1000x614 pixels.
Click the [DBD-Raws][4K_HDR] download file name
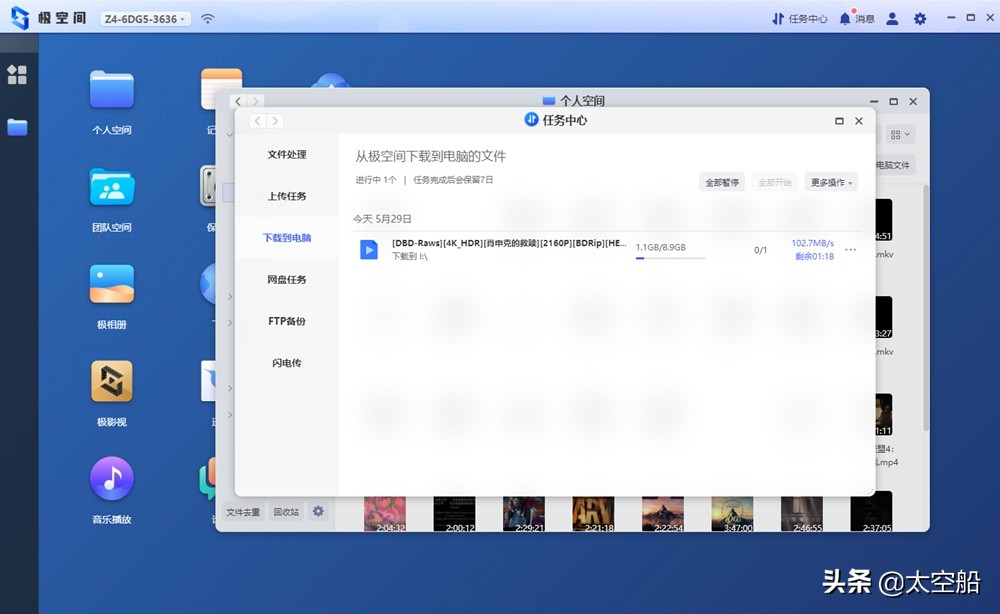click(x=509, y=243)
